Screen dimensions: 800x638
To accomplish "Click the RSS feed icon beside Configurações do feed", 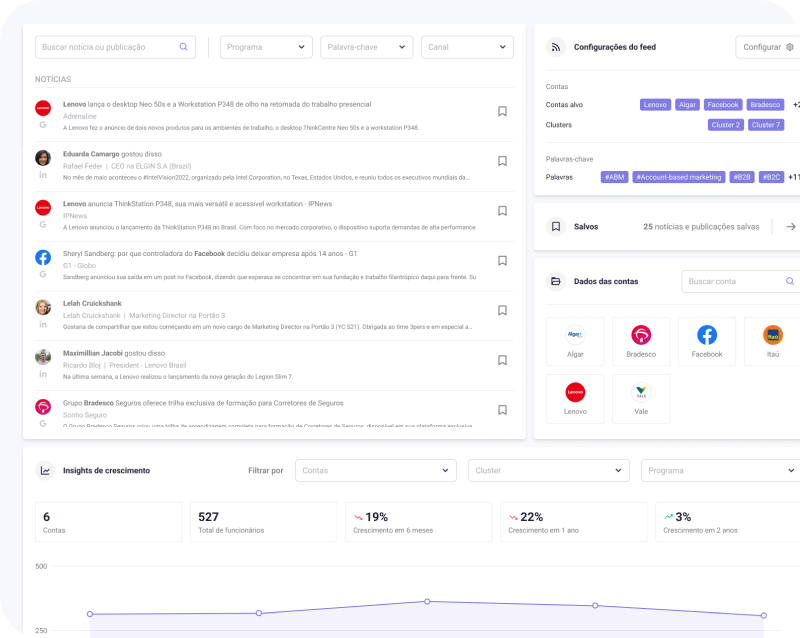I will [556, 47].
